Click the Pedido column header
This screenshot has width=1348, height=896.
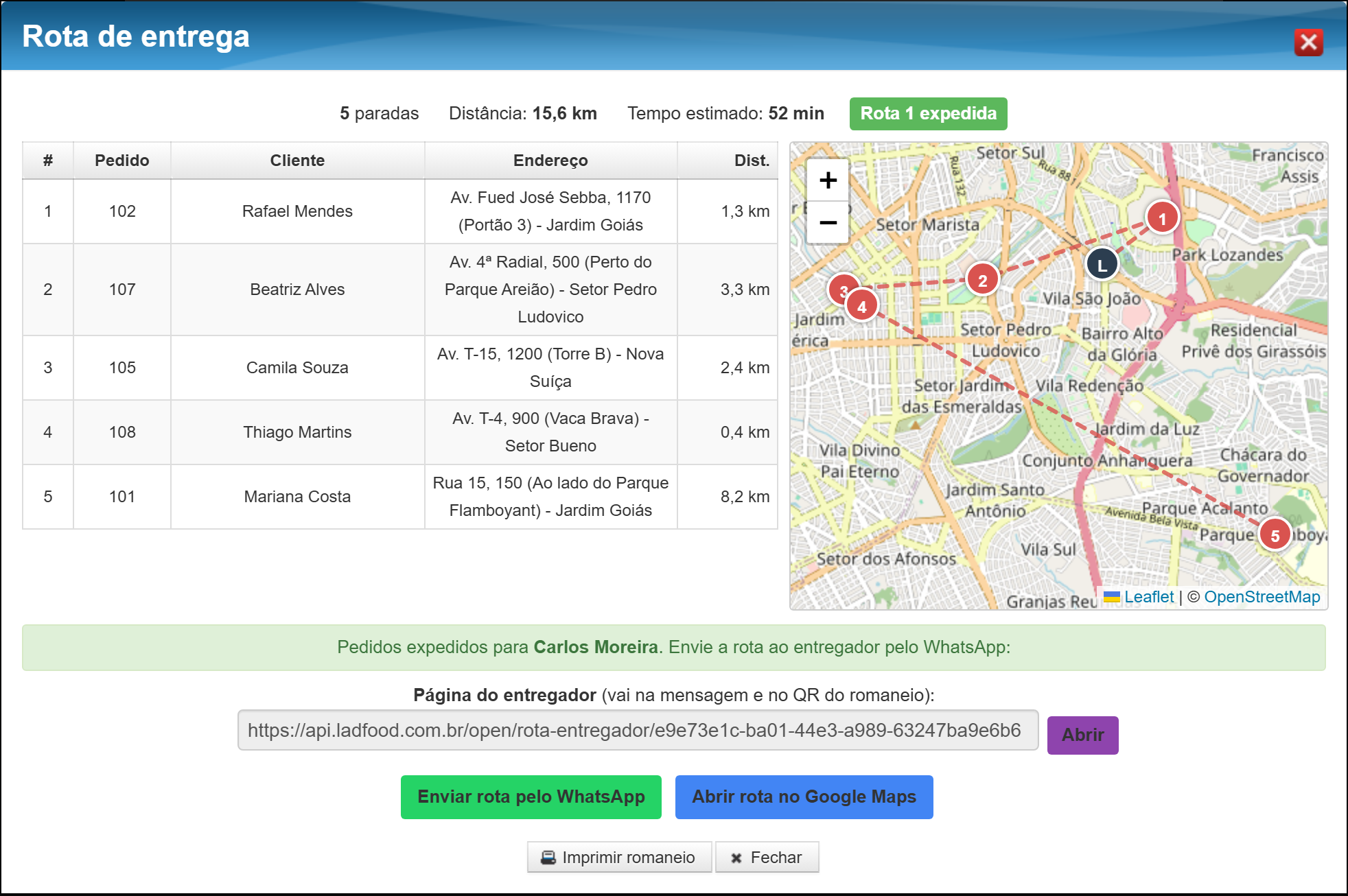(x=122, y=161)
